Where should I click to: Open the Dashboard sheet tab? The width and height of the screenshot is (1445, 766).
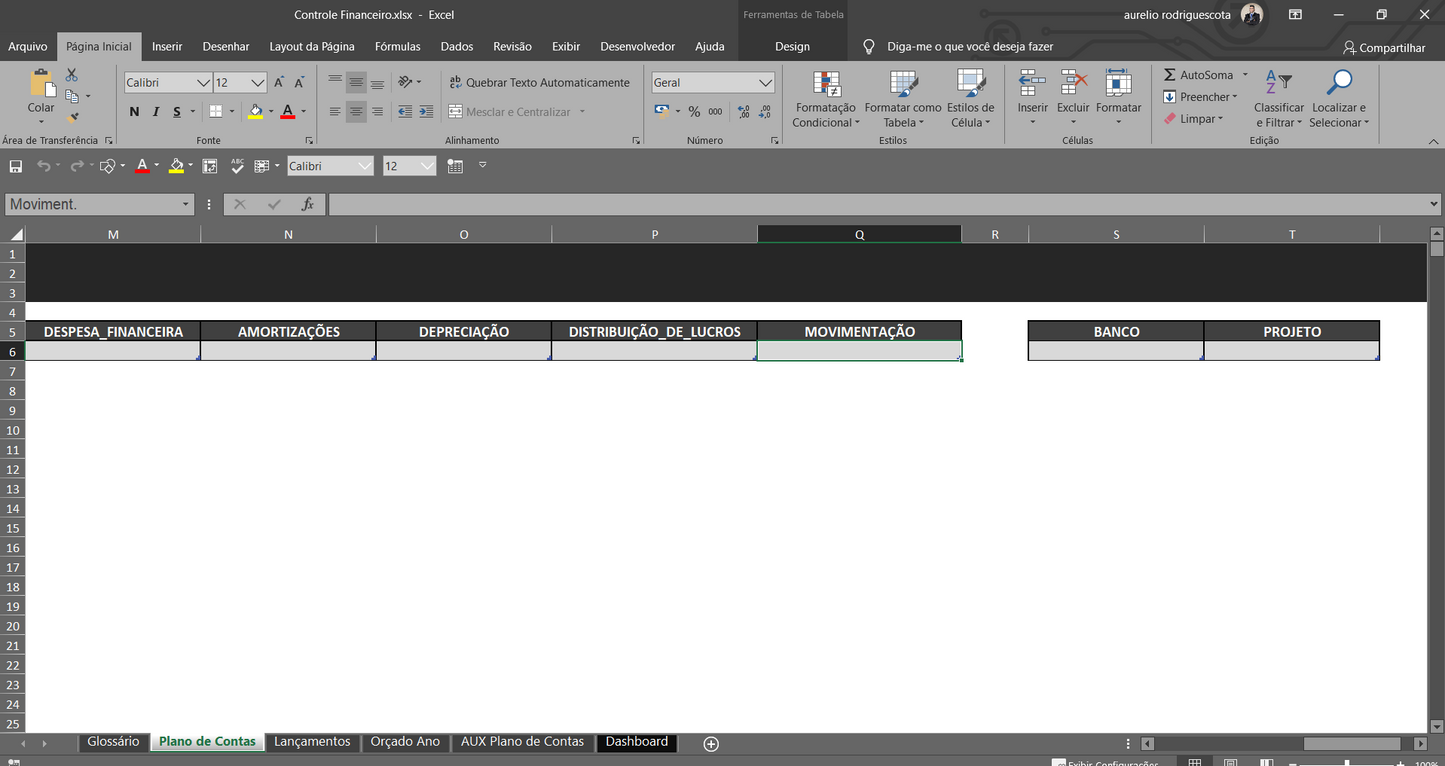click(x=636, y=742)
